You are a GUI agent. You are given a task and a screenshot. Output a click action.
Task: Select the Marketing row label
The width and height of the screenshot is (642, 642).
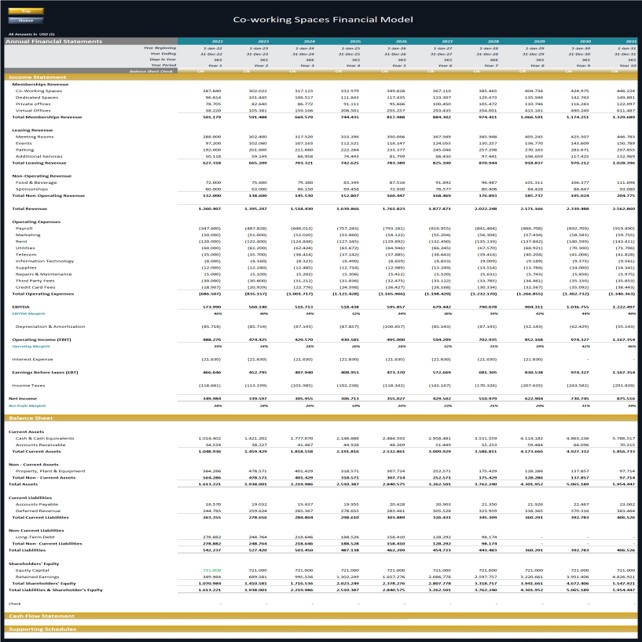(28, 235)
